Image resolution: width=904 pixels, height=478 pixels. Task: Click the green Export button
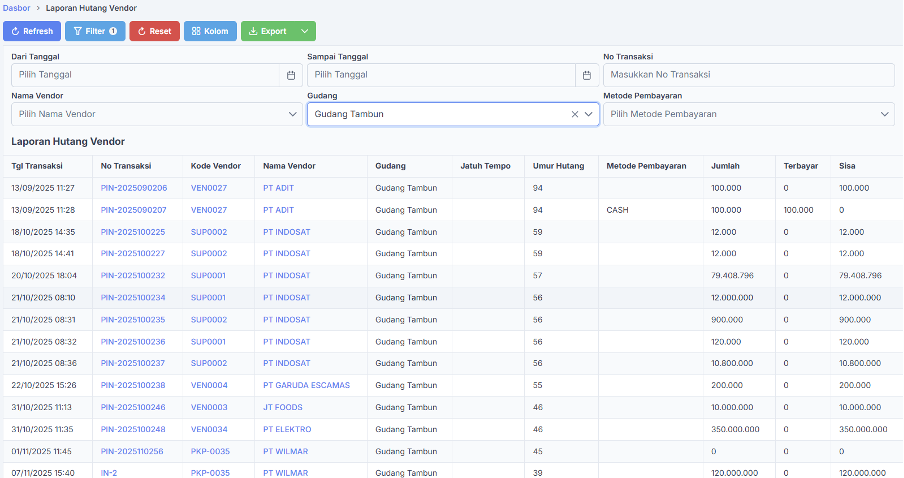pos(267,31)
